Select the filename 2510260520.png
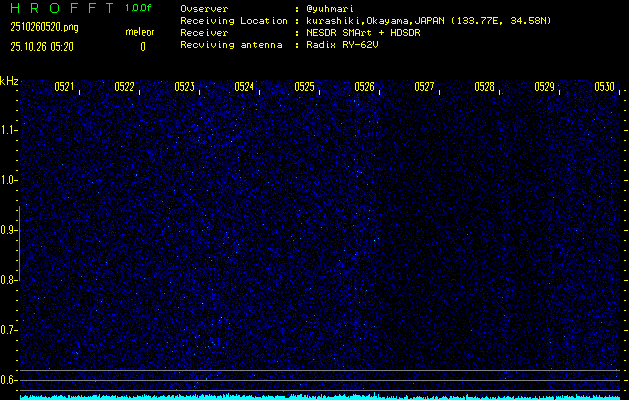This screenshot has height=400, width=629. tap(45, 27)
